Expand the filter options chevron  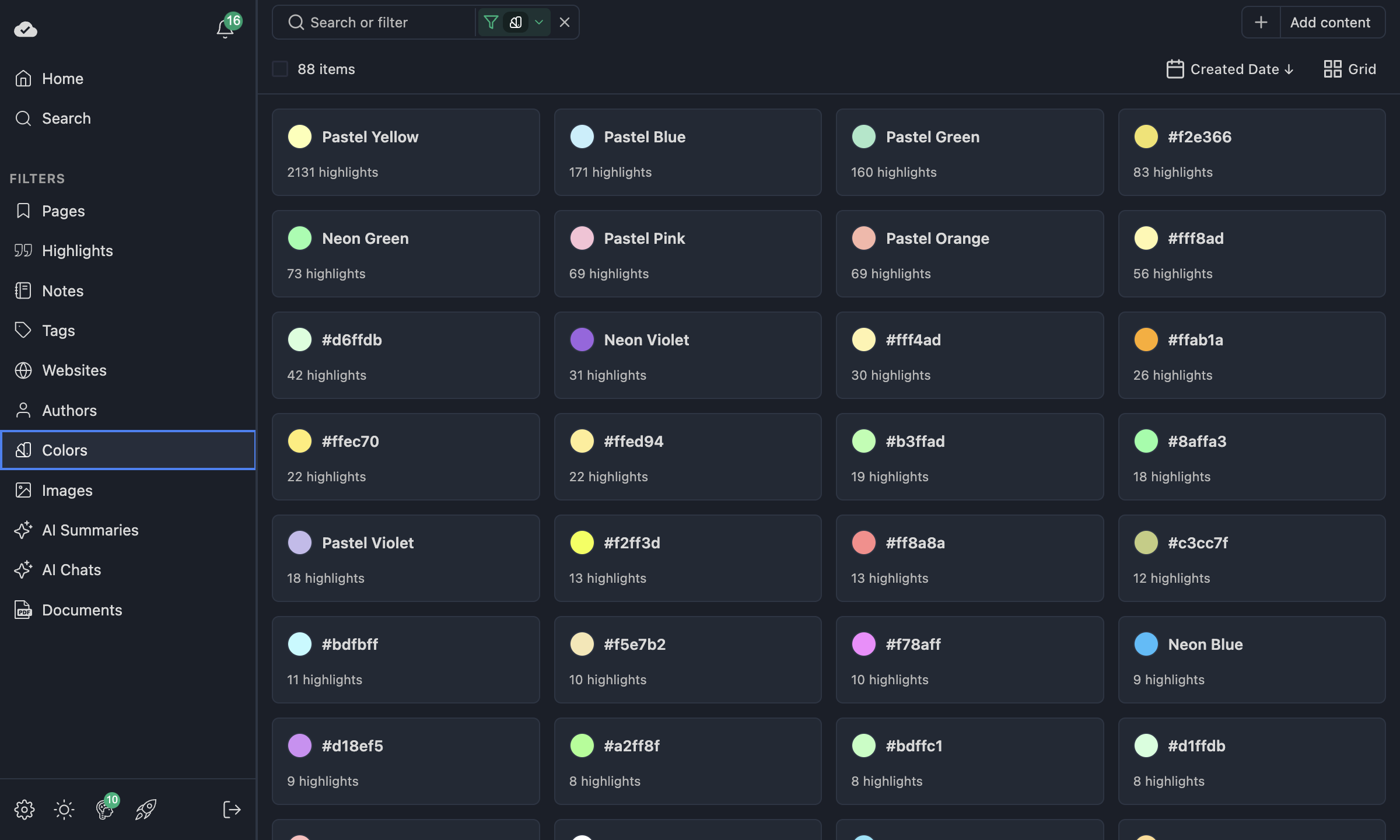point(539,22)
